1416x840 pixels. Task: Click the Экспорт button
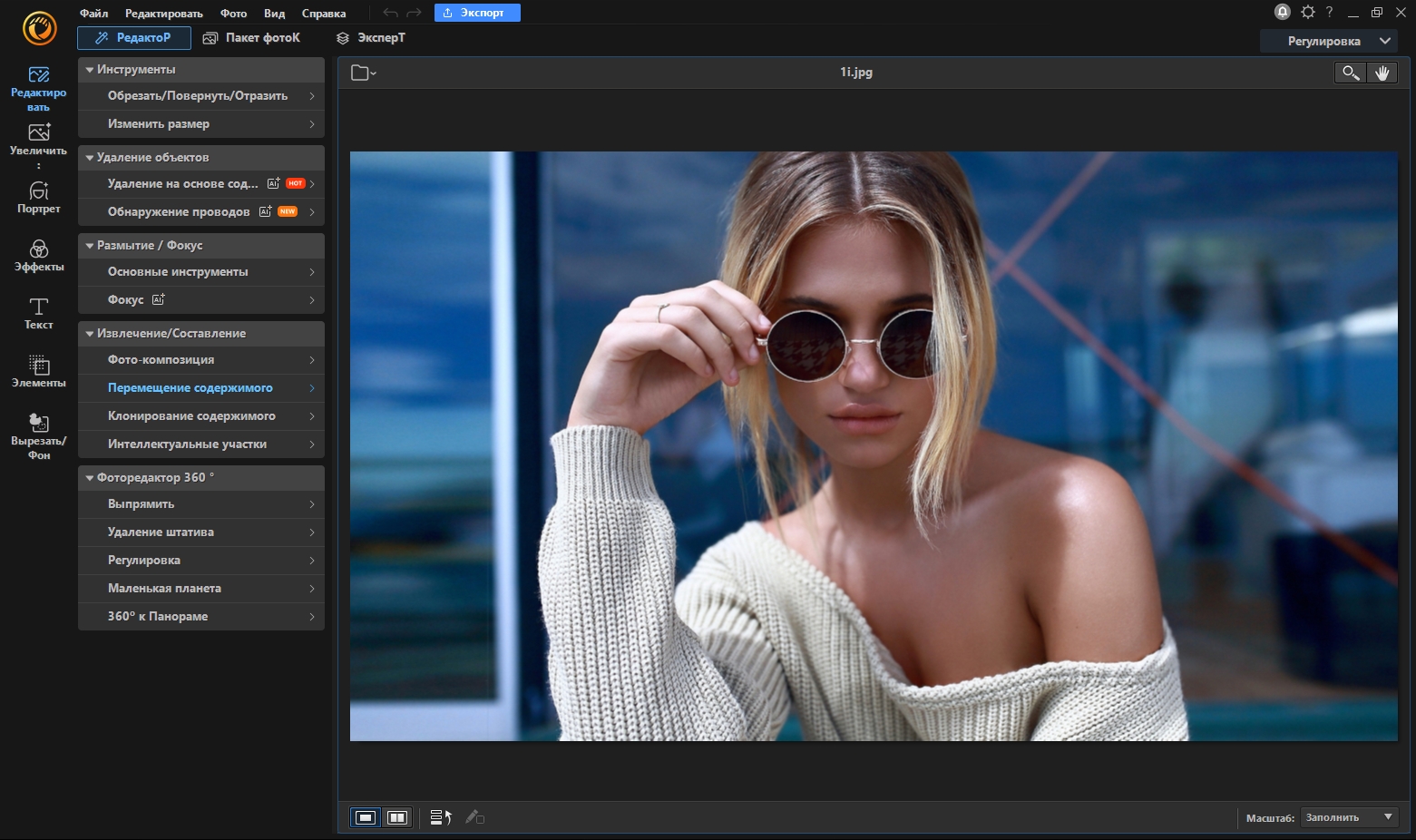477,13
